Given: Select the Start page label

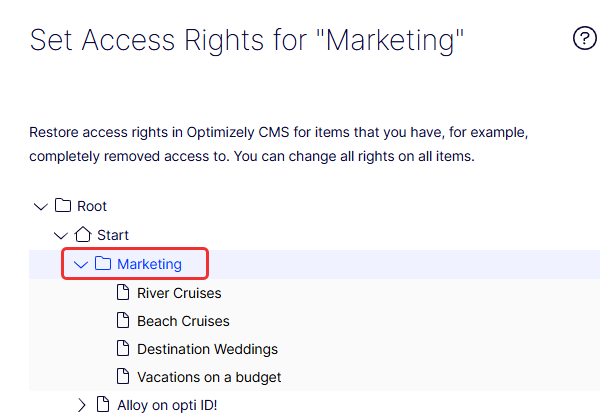Looking at the screenshot, I should coord(113,235).
